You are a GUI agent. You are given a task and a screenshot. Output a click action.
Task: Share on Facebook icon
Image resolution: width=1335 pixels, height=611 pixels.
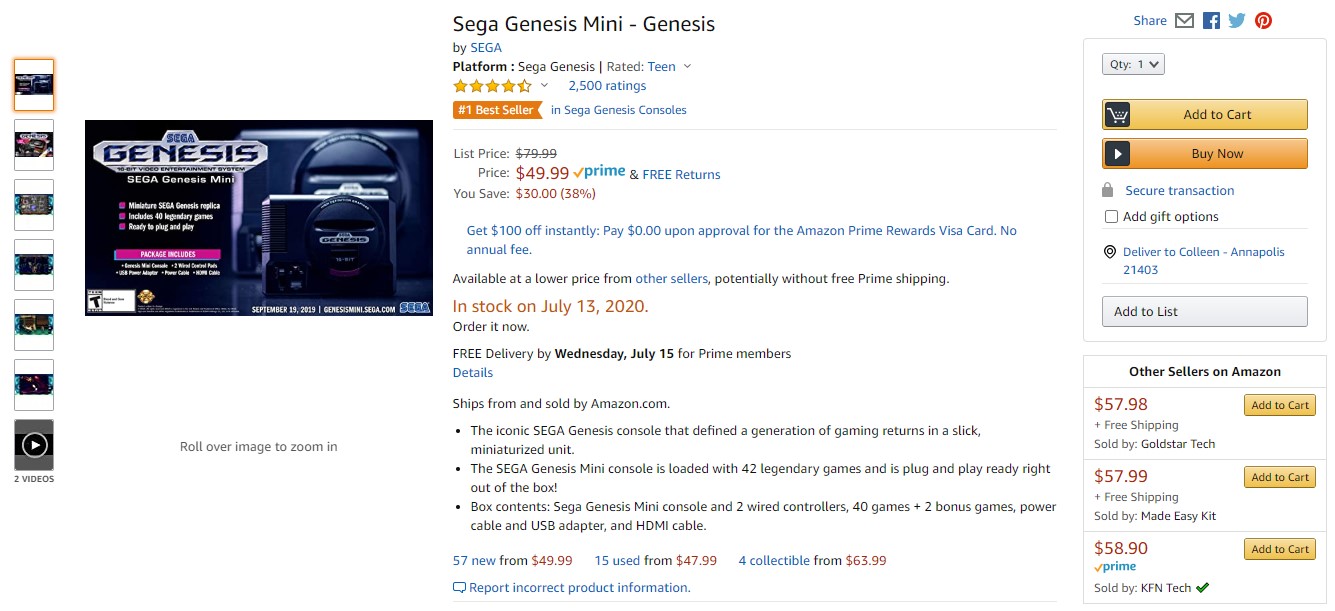(1211, 20)
